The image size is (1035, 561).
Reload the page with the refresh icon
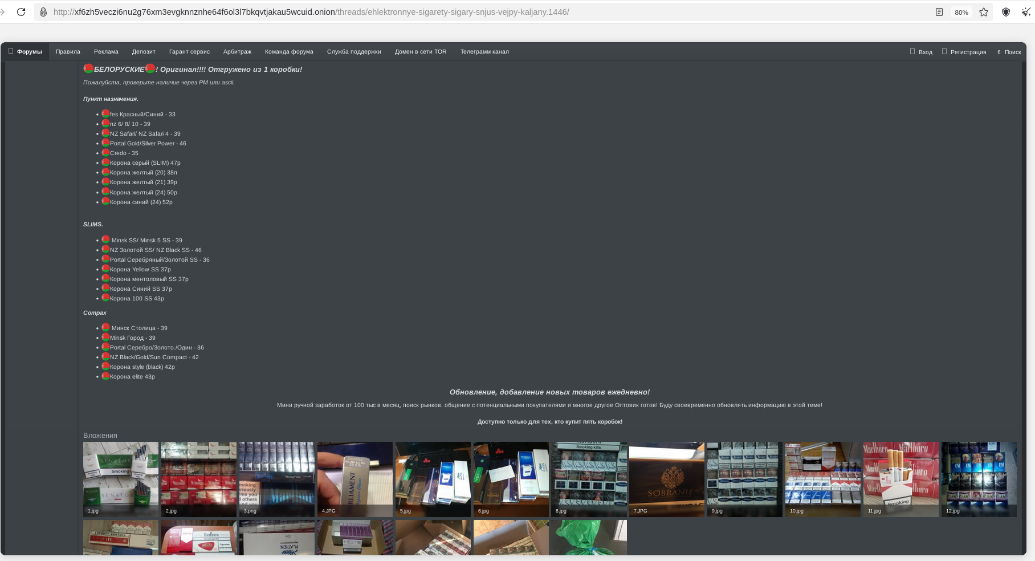(x=21, y=12)
